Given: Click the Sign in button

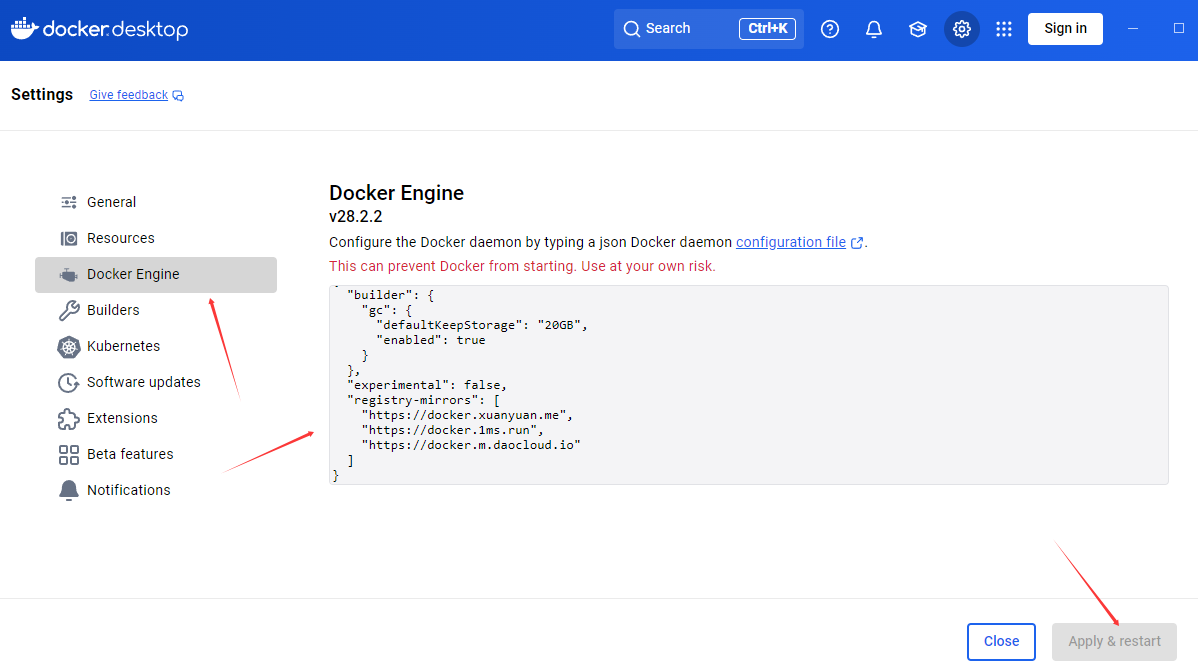Looking at the screenshot, I should (x=1065, y=29).
